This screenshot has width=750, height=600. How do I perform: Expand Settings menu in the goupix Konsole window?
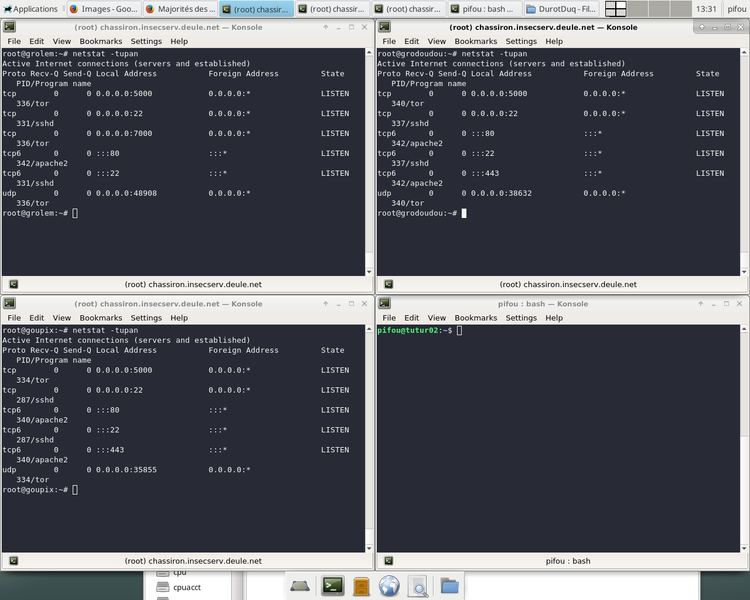point(146,318)
